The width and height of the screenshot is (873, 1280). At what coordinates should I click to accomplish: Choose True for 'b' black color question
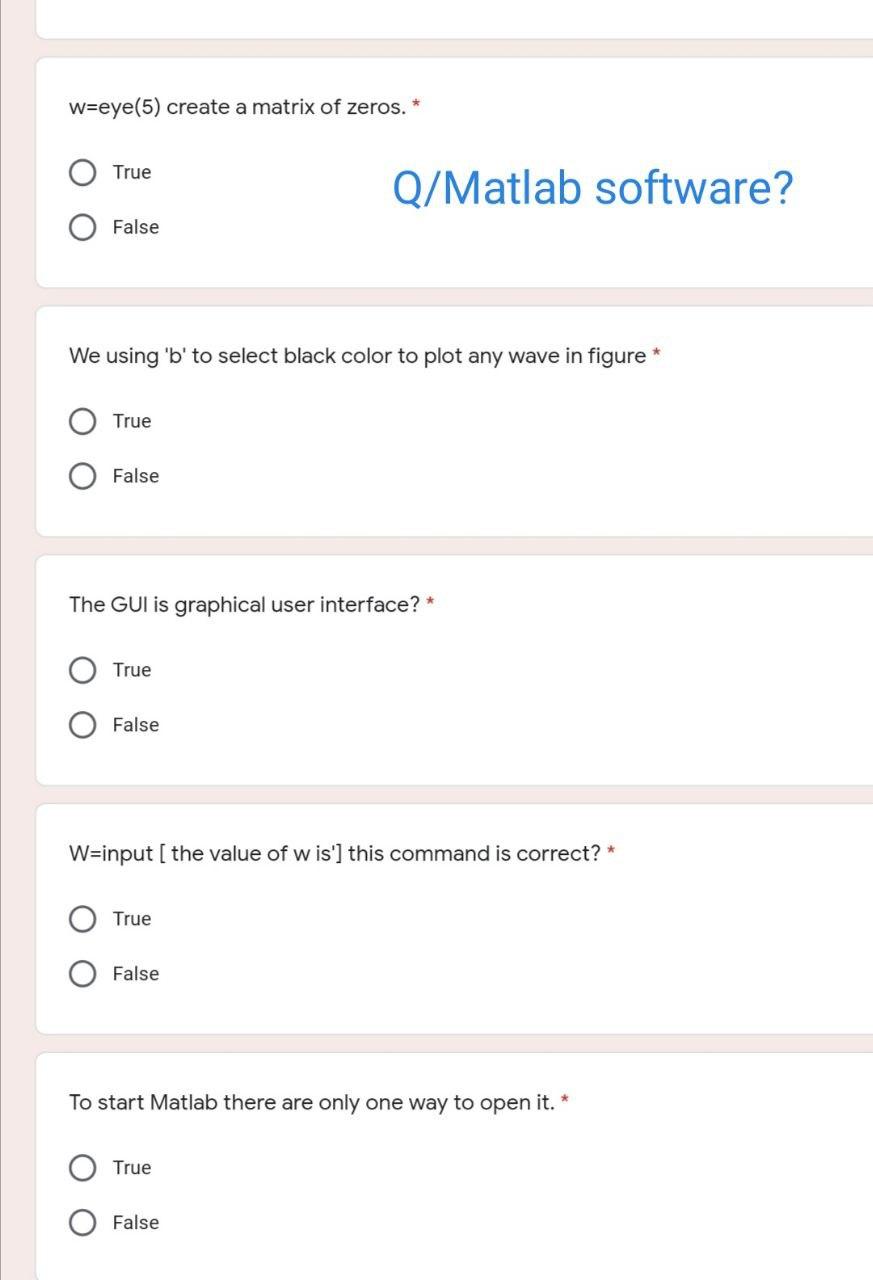click(83, 422)
